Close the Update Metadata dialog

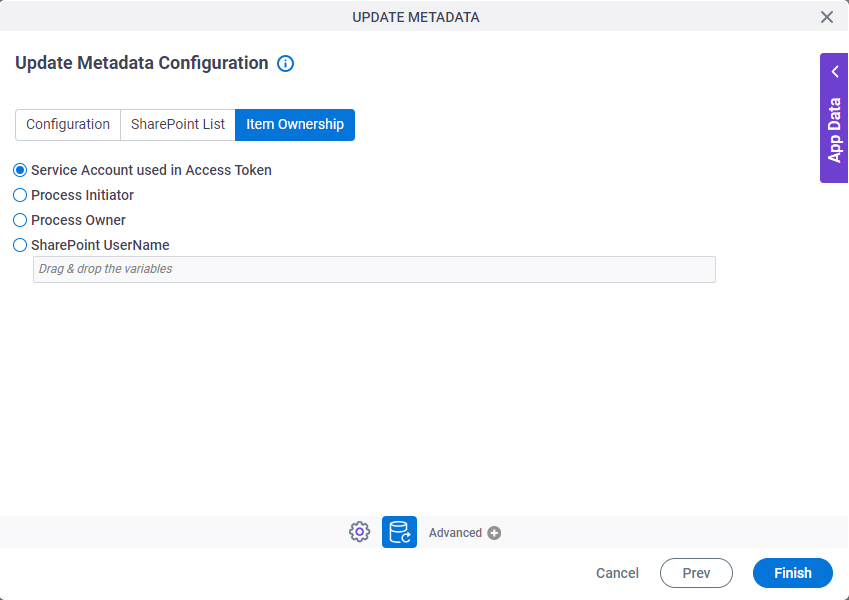point(827,17)
